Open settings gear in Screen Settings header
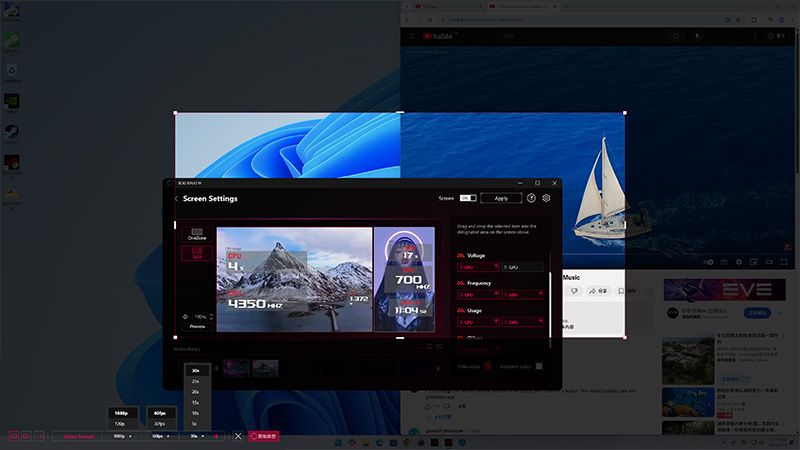800x450 pixels. point(546,198)
